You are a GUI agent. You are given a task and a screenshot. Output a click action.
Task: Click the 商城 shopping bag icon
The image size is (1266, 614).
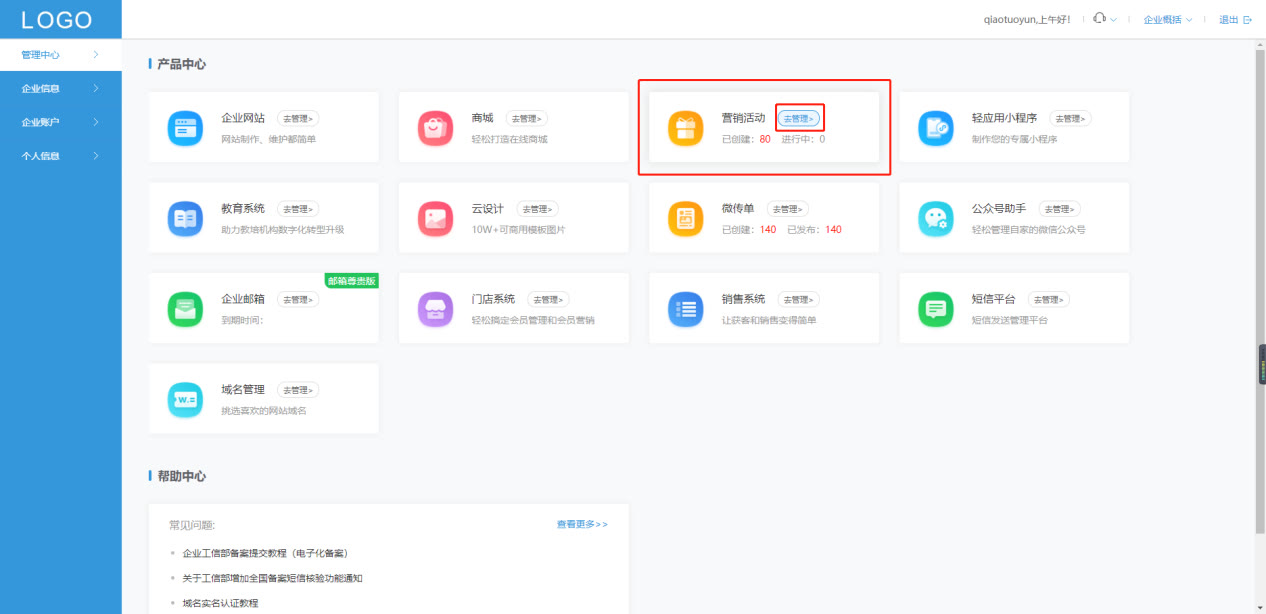[435, 128]
